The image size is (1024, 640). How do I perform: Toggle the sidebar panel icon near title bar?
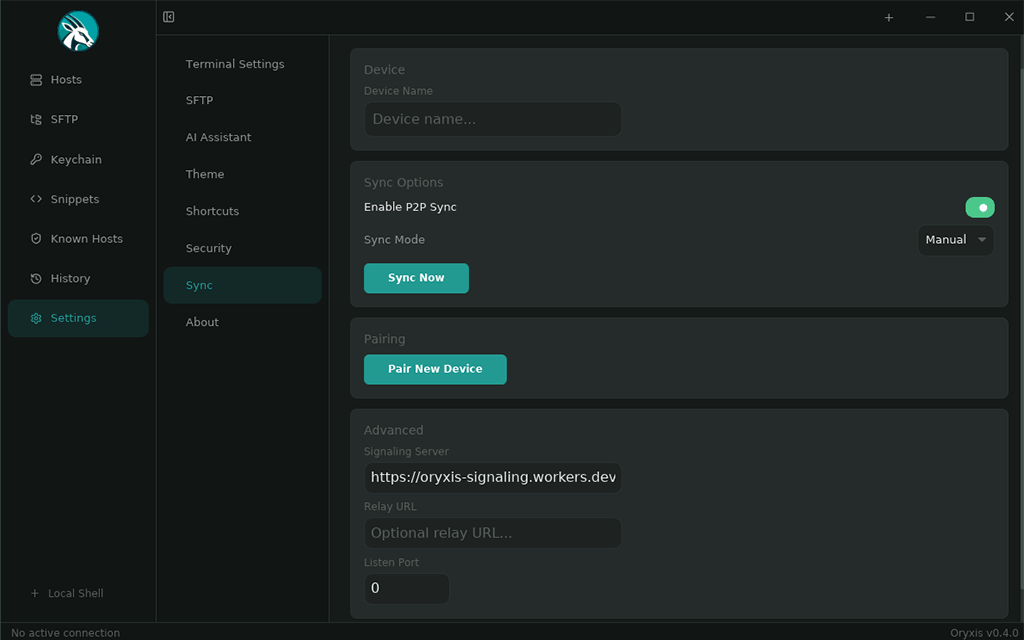(x=168, y=17)
